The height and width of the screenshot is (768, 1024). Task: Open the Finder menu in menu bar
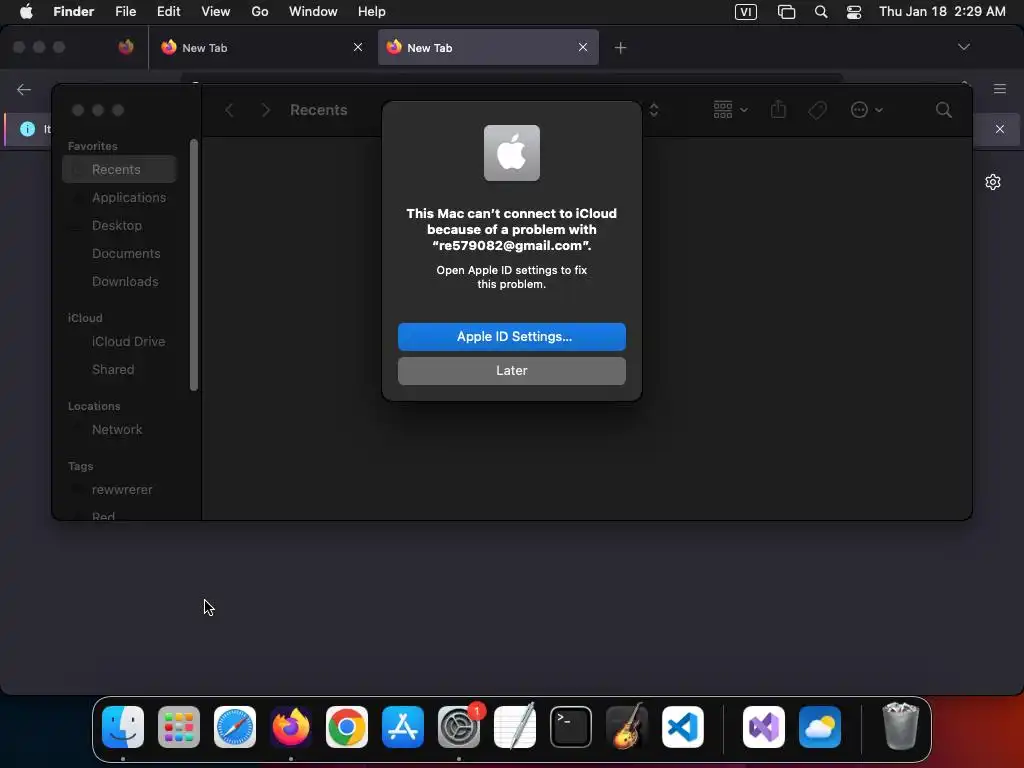point(73,11)
